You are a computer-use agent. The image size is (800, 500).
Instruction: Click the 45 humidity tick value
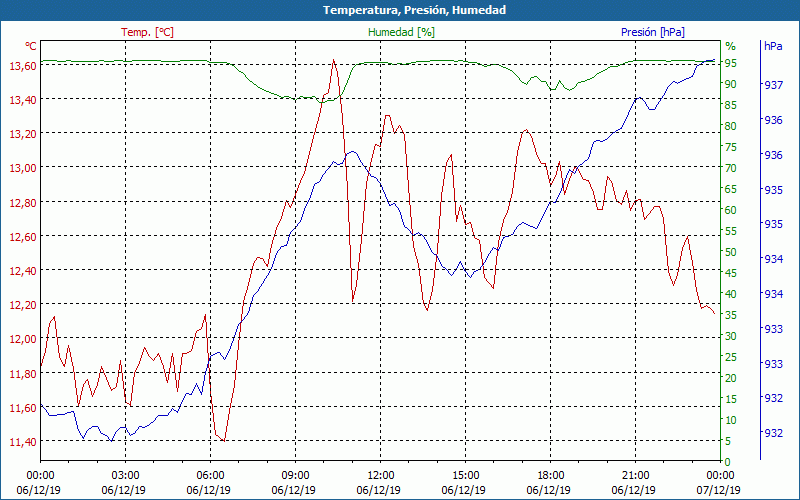731,273
